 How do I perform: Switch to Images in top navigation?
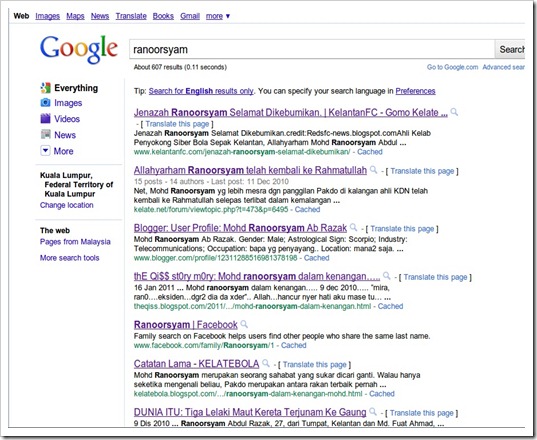[x=48, y=16]
